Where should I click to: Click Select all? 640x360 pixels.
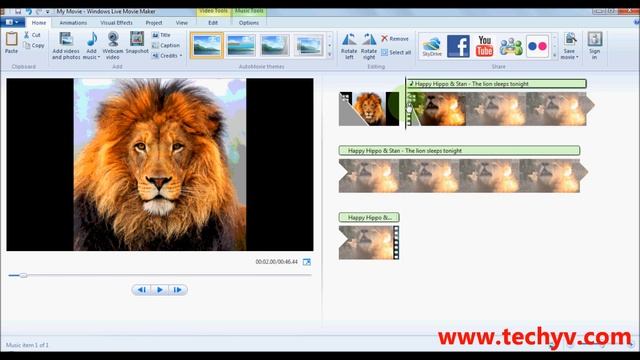[396, 52]
